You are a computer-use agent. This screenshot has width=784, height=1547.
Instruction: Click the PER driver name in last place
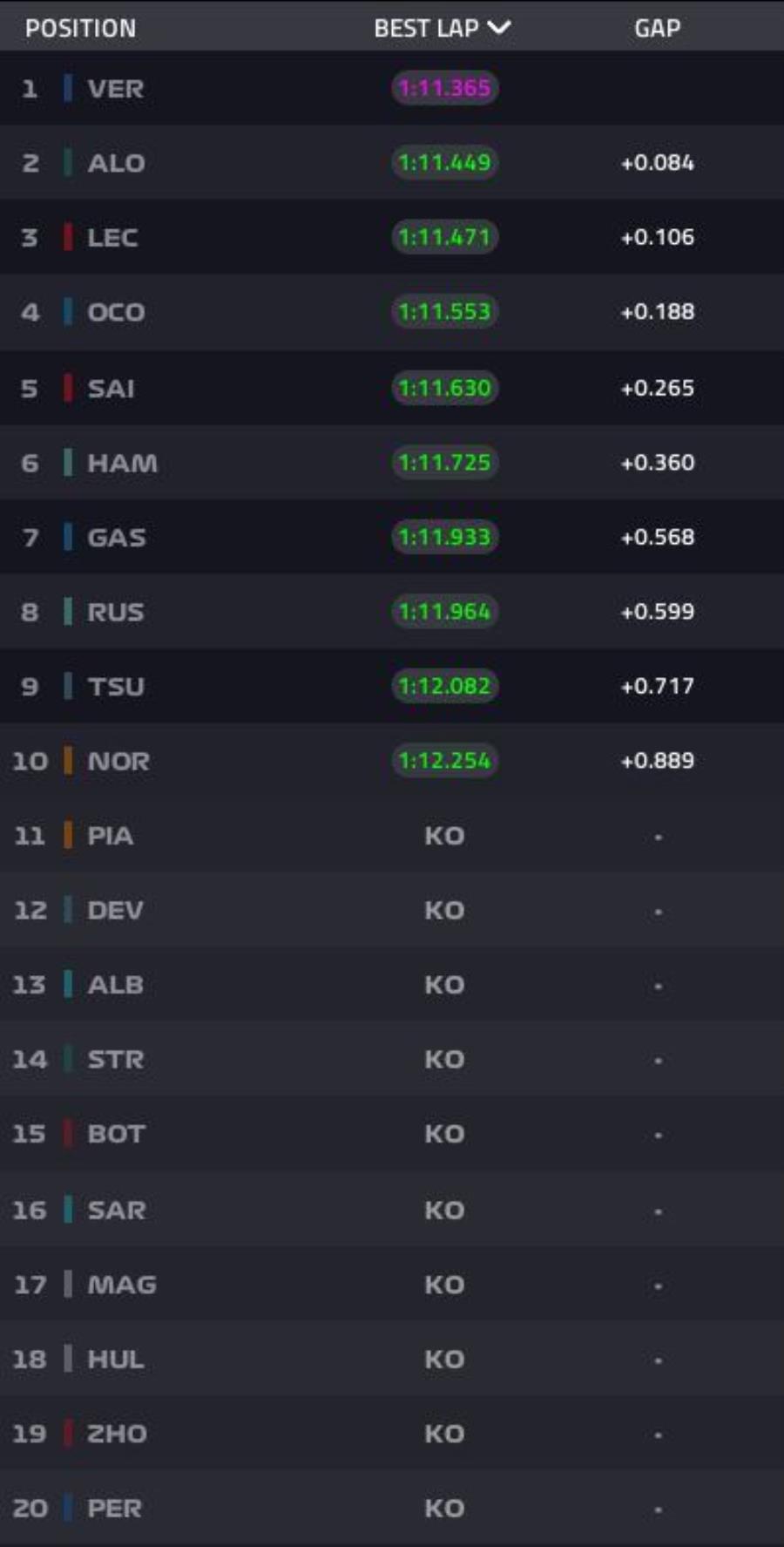click(114, 1509)
